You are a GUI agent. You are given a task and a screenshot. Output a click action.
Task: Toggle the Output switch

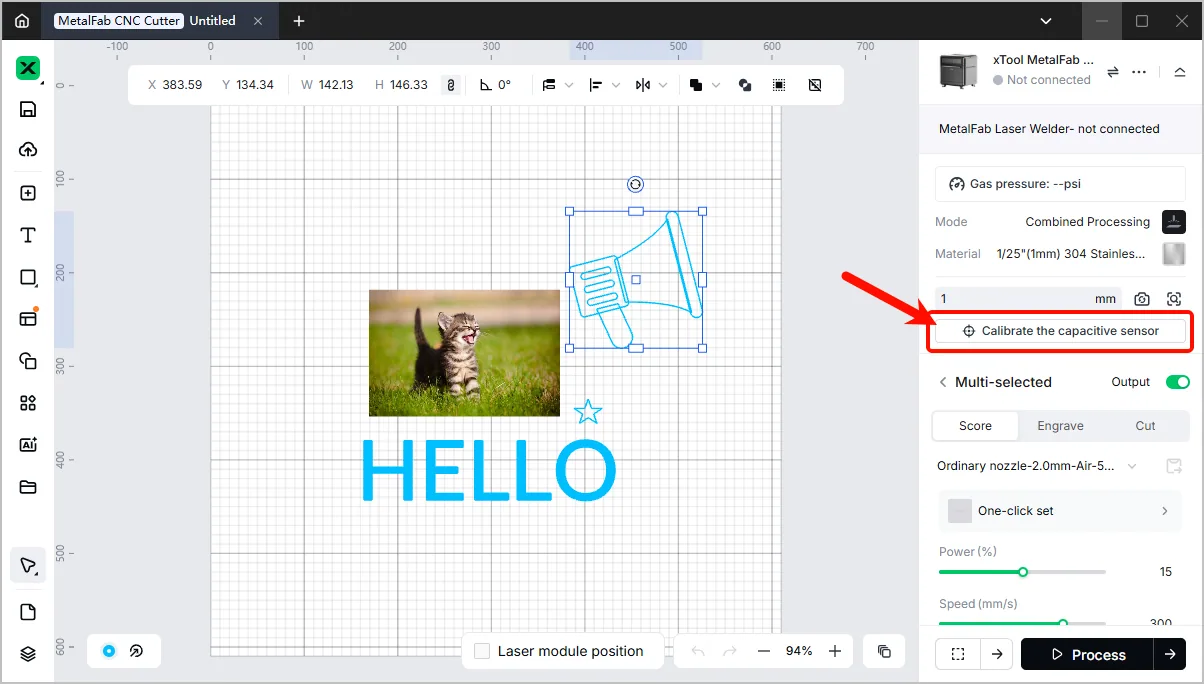tap(1177, 382)
